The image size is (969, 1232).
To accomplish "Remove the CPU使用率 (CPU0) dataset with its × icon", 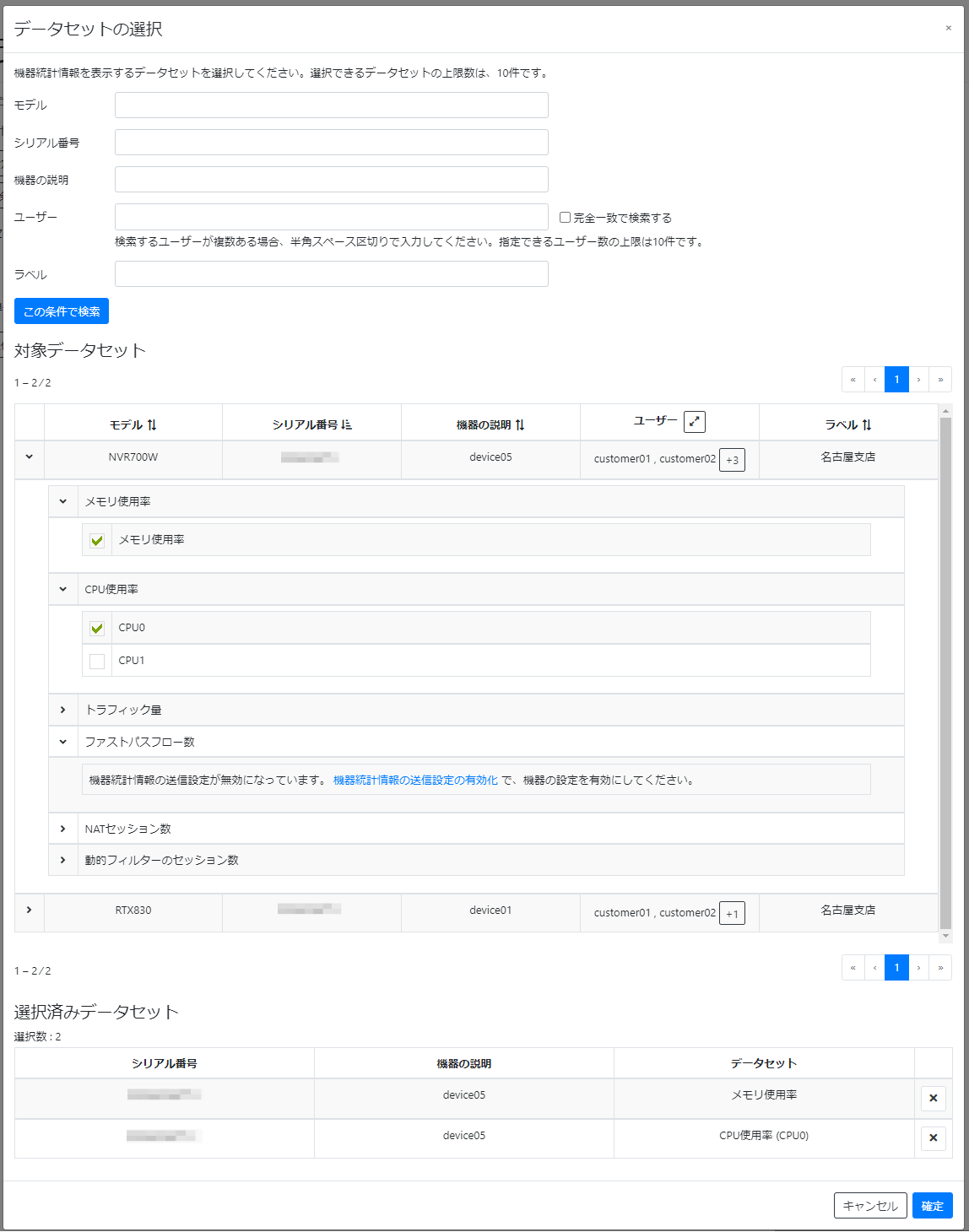I will pos(933,1137).
